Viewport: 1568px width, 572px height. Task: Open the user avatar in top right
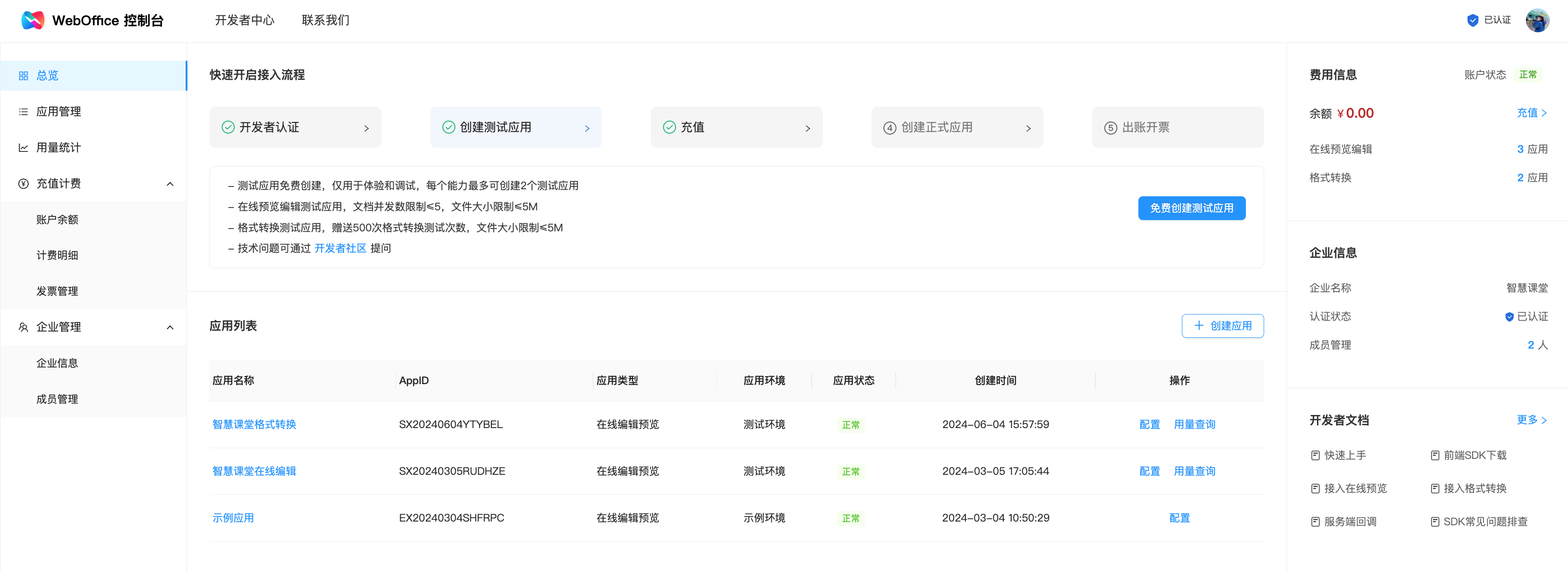(1537, 20)
